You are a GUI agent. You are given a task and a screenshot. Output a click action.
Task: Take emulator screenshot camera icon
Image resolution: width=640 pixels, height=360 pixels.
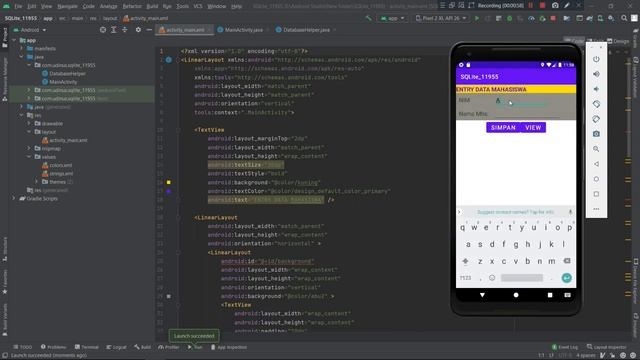596,134
